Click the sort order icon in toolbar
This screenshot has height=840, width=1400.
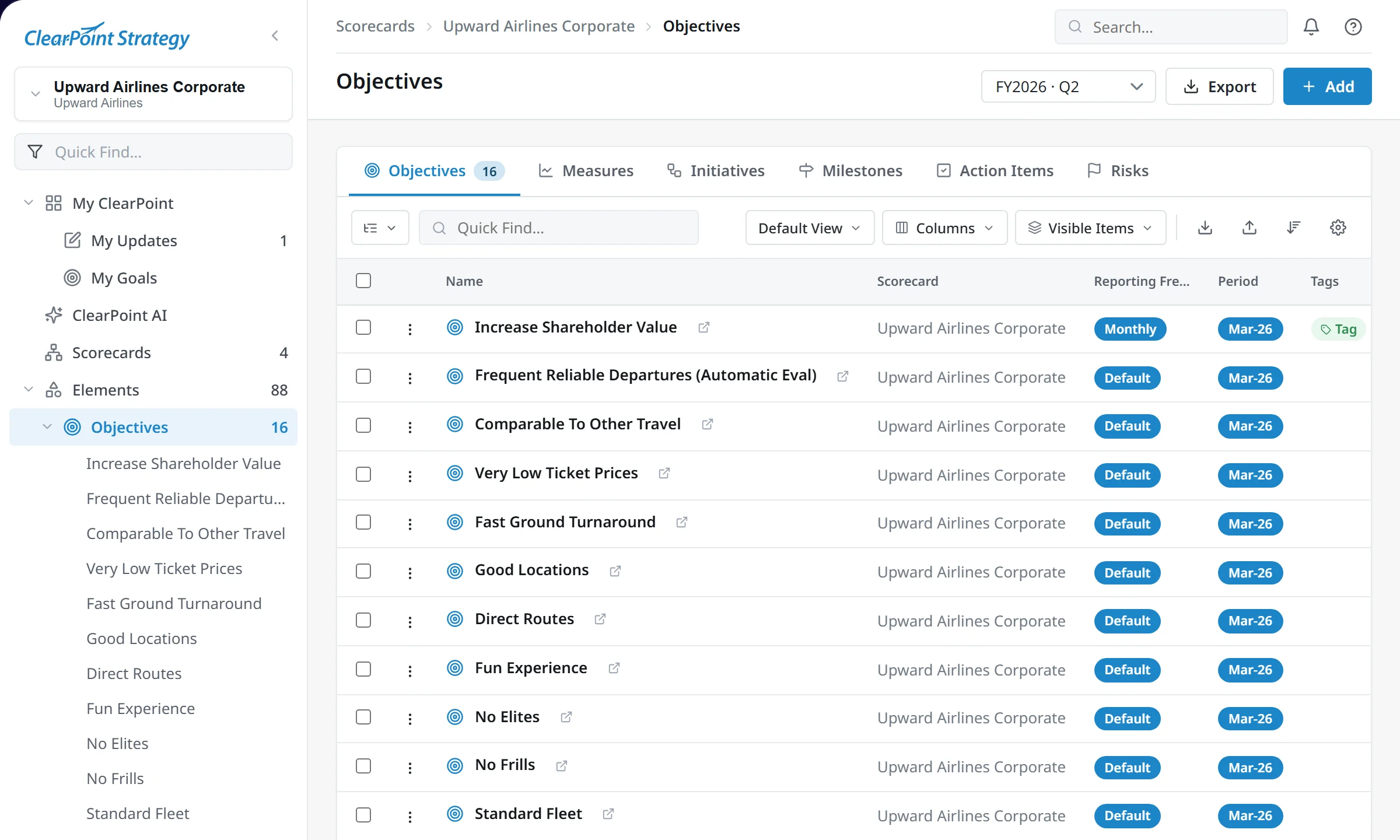pyautogui.click(x=1293, y=228)
